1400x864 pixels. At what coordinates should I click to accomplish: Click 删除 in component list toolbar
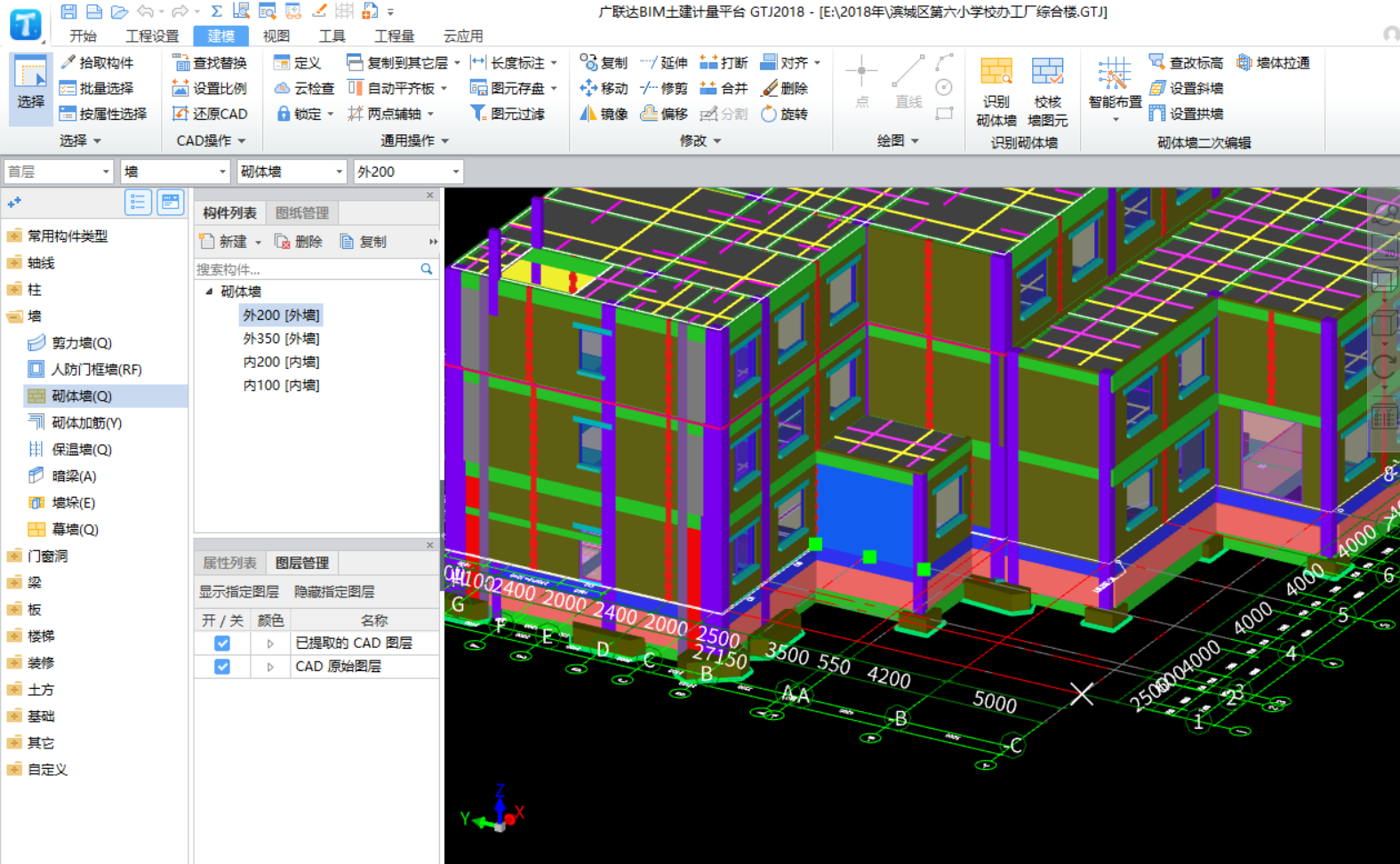[299, 242]
